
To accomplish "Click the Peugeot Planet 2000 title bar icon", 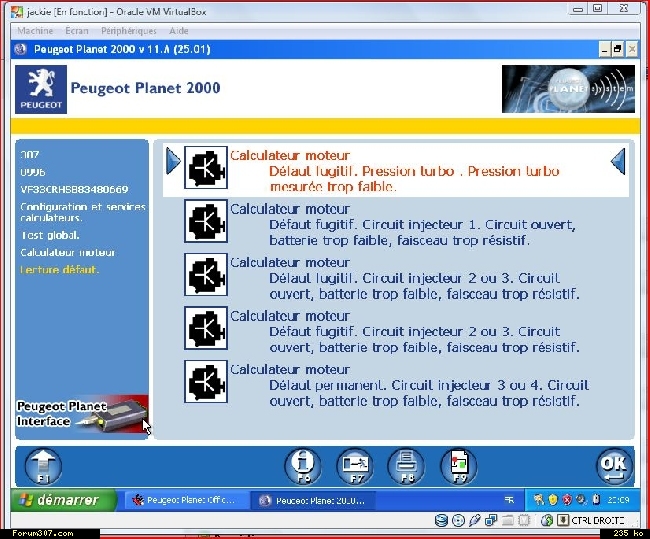I will coord(20,49).
